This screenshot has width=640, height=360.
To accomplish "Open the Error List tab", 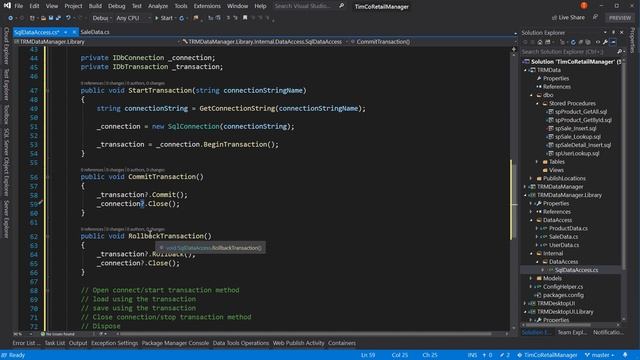I will pos(26,343).
